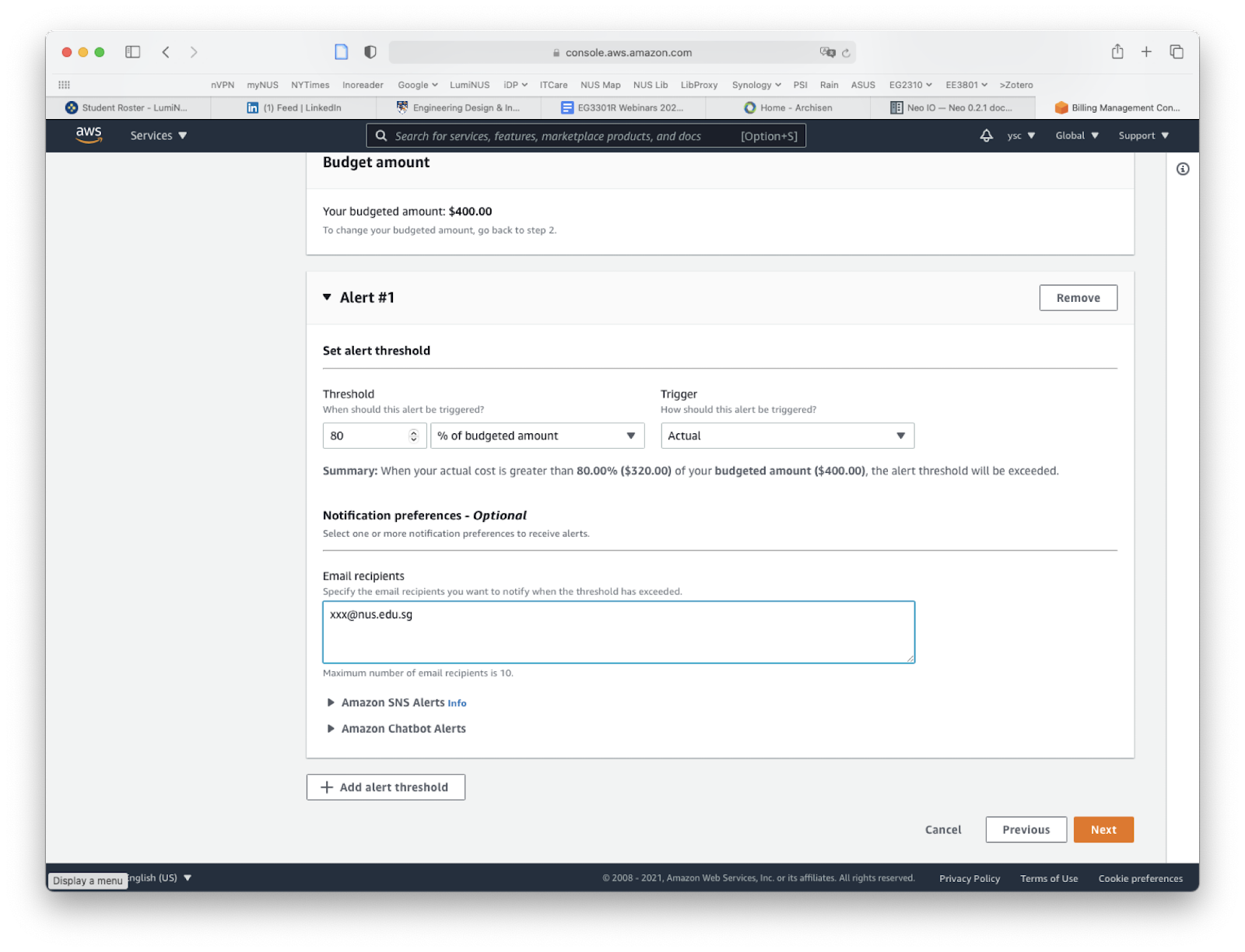This screenshot has width=1245, height=952.
Task: Click the privacy shield icon
Action: [x=370, y=52]
